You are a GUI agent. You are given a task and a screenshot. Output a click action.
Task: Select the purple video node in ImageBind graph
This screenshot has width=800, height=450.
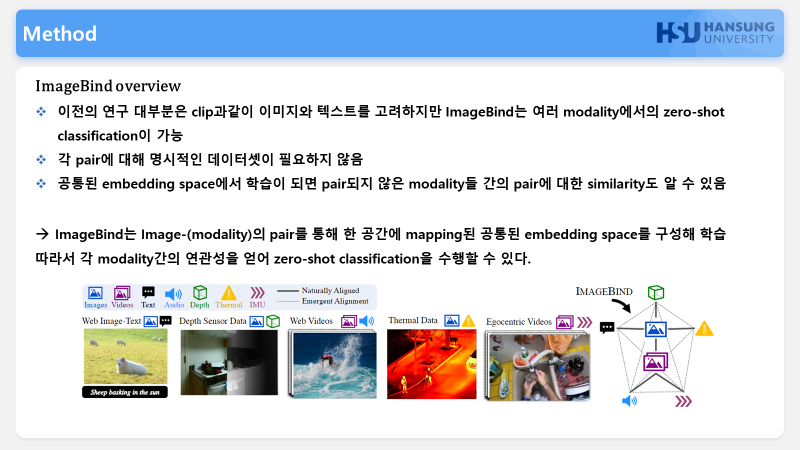pos(655,361)
